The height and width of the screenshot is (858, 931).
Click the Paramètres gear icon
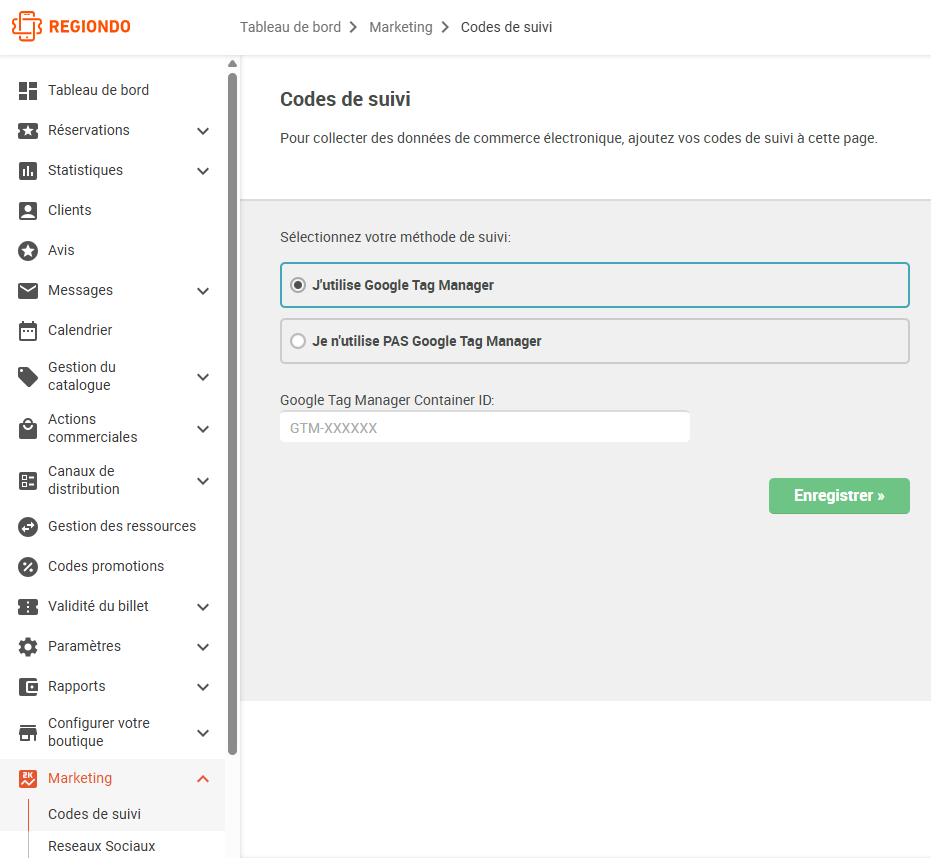pos(28,647)
